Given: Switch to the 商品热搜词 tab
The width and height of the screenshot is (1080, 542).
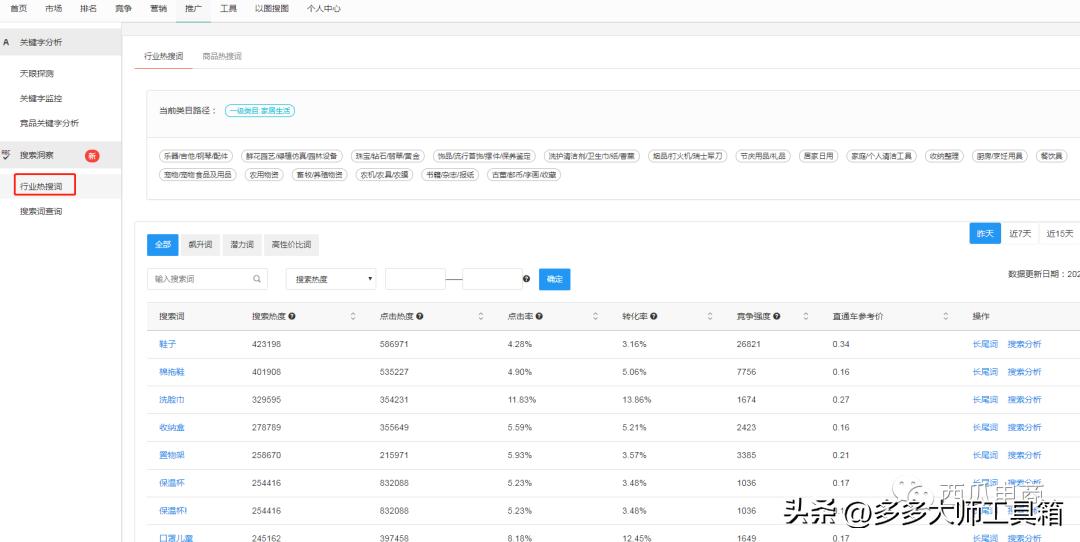Looking at the screenshot, I should point(221,57).
